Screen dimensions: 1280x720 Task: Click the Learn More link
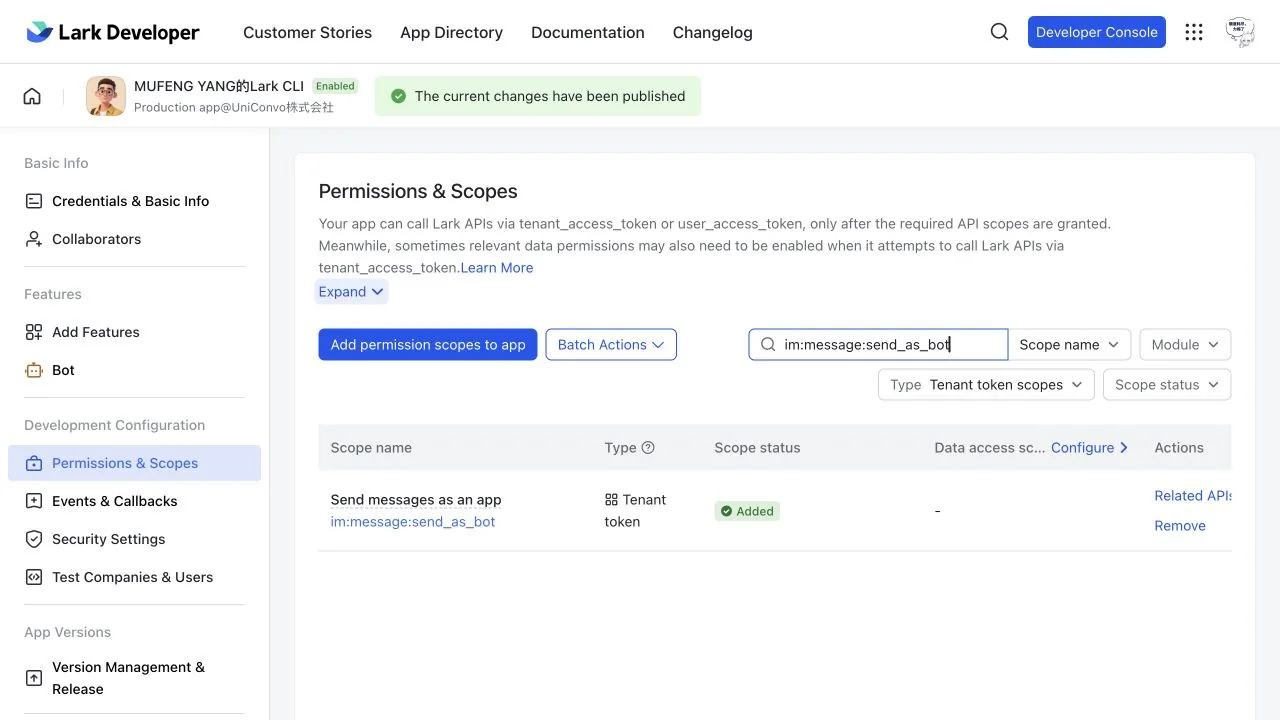(497, 268)
